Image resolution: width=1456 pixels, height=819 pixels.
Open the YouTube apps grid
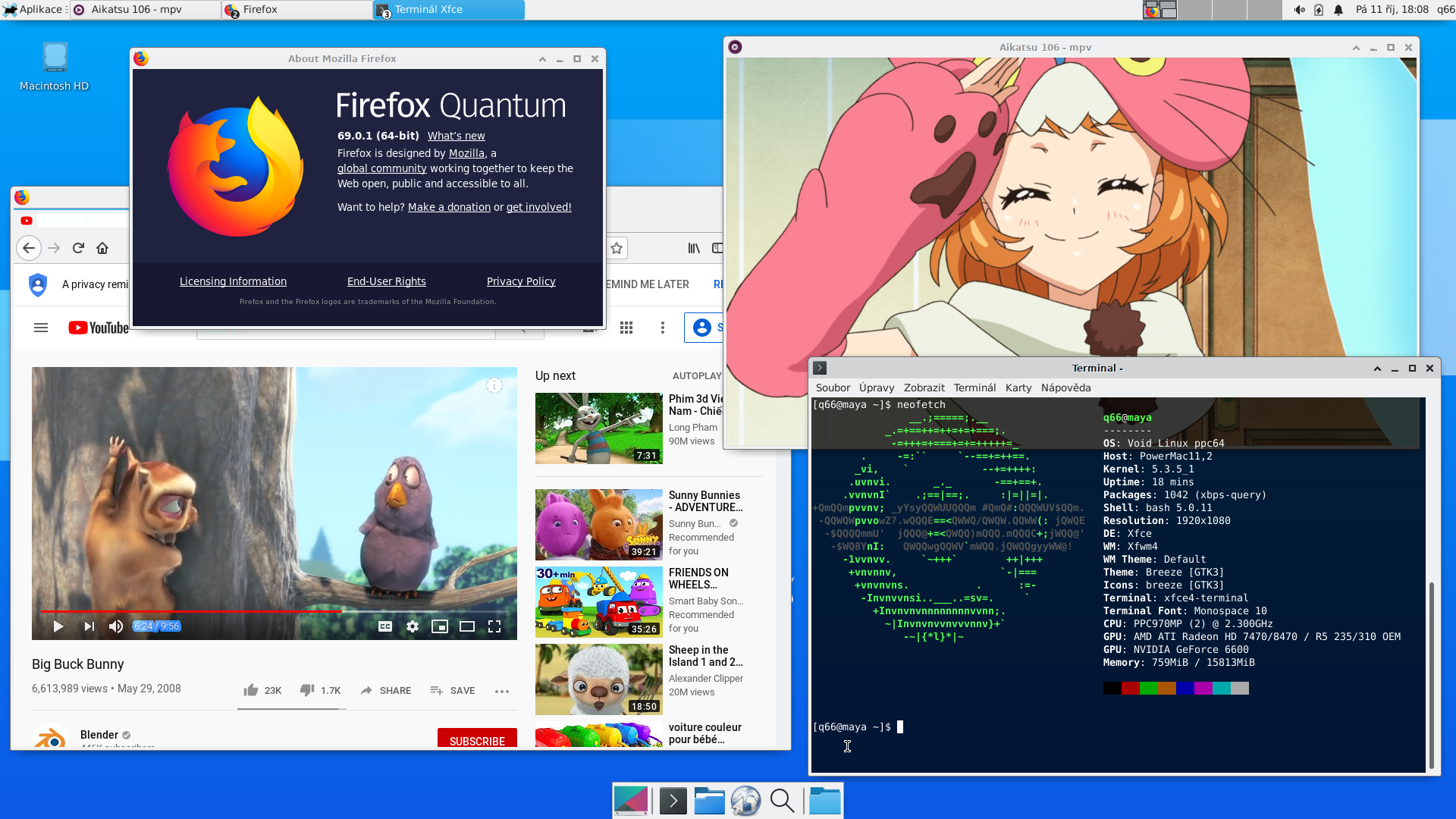point(626,328)
